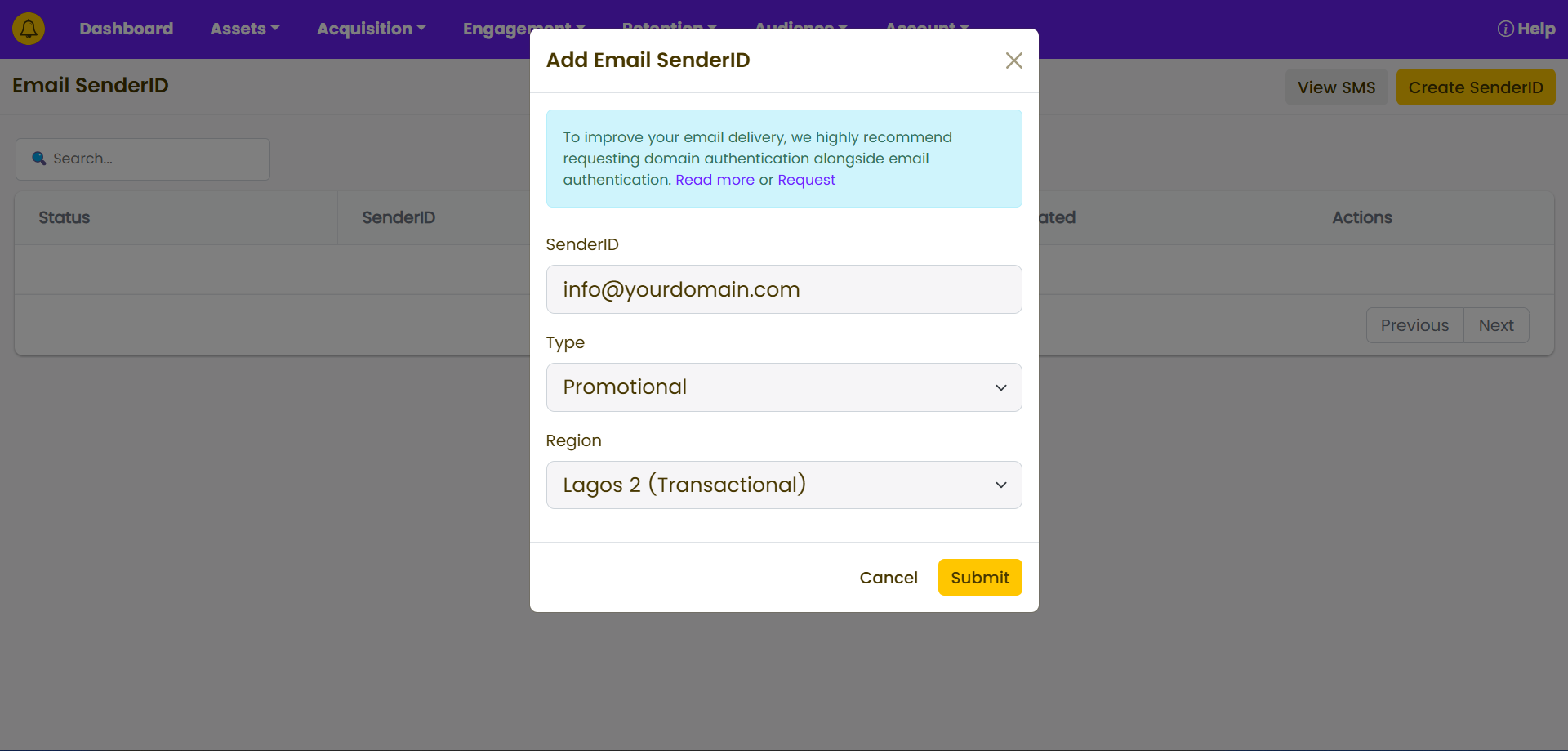This screenshot has height=751, width=1568.
Task: Click the View SMS button
Action: coord(1336,87)
